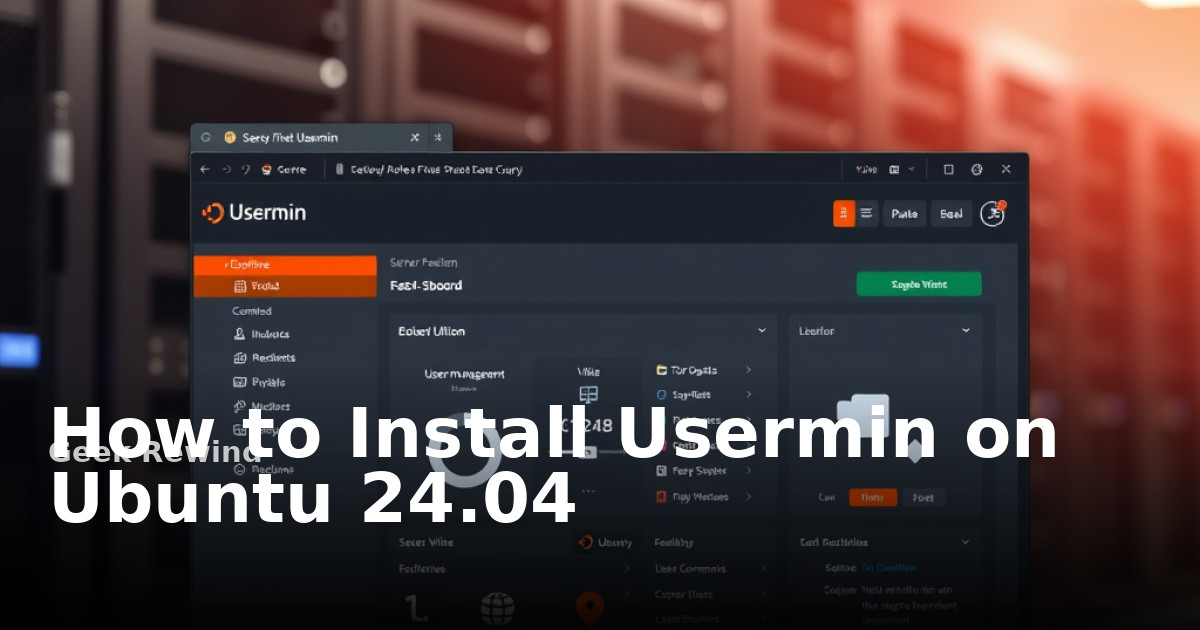Click the hamburger list icon in the header

(867, 213)
